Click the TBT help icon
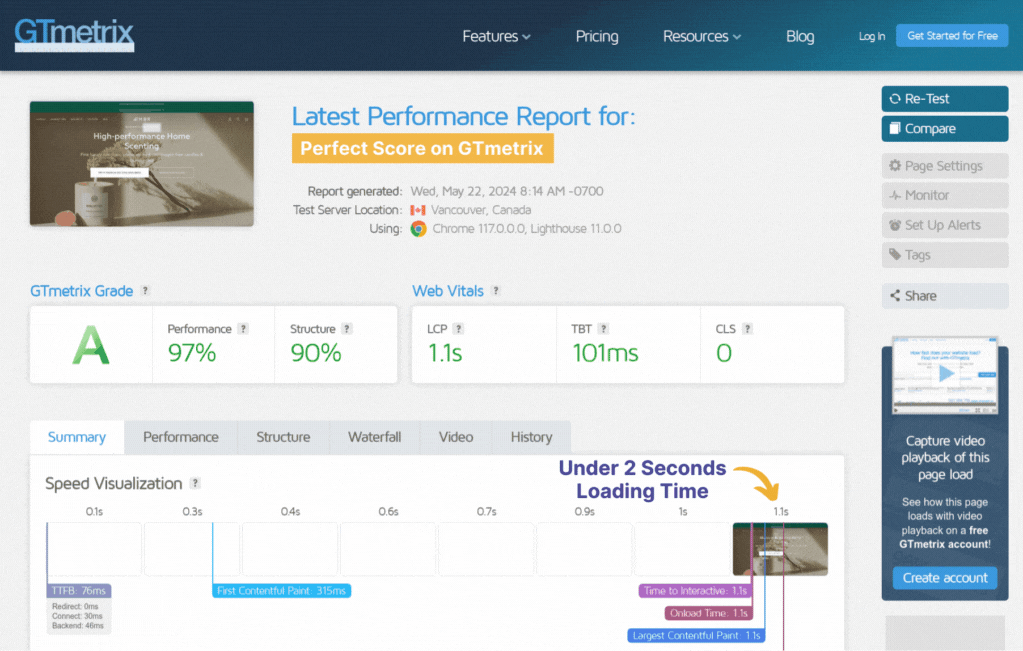 tap(603, 329)
